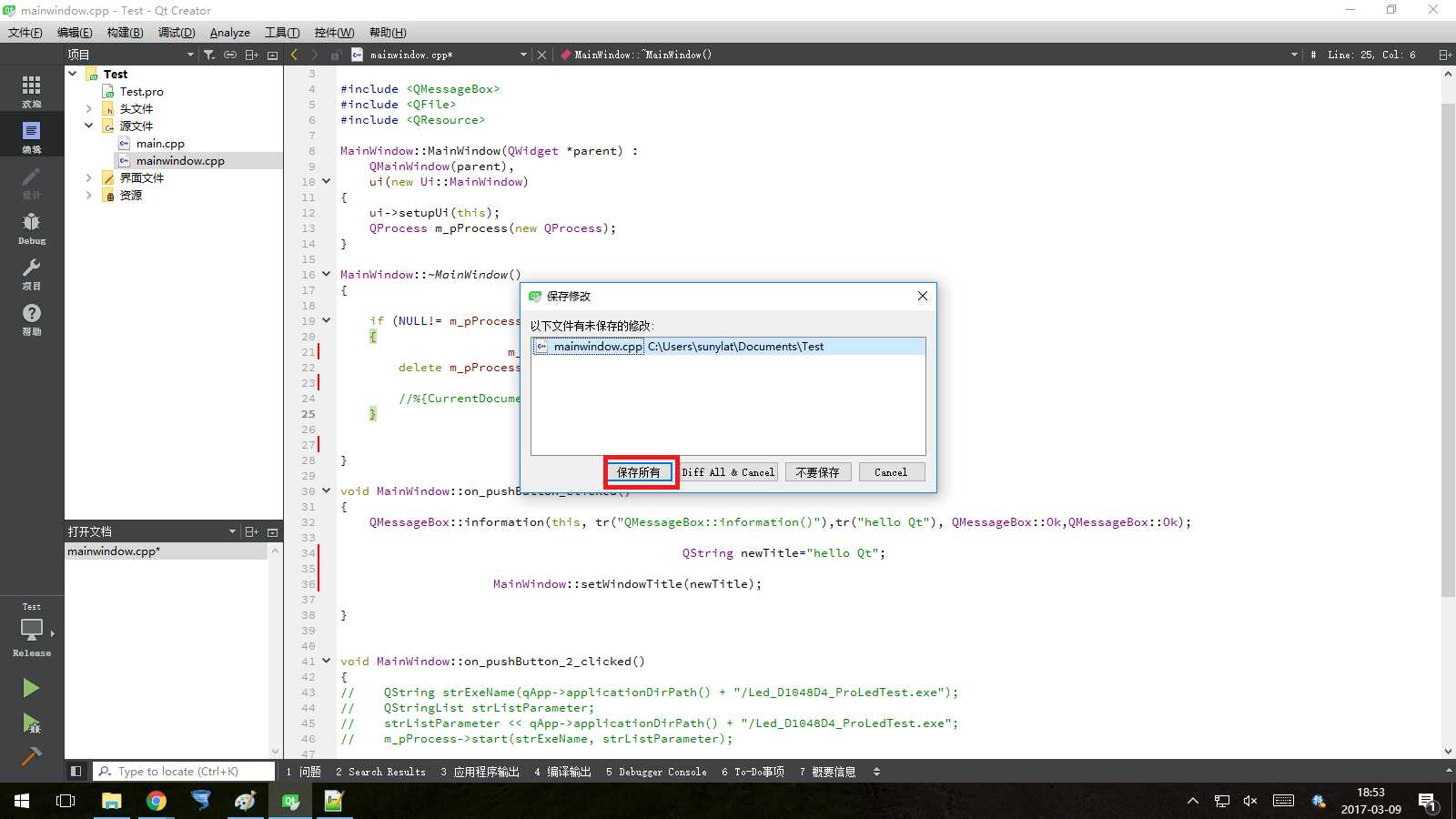Open the Help mode question mark icon
This screenshot has height=819, width=1456.
click(x=32, y=318)
